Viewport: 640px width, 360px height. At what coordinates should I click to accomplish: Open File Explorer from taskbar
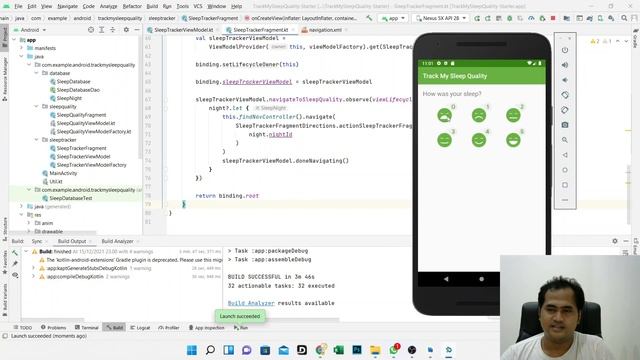pos(375,350)
